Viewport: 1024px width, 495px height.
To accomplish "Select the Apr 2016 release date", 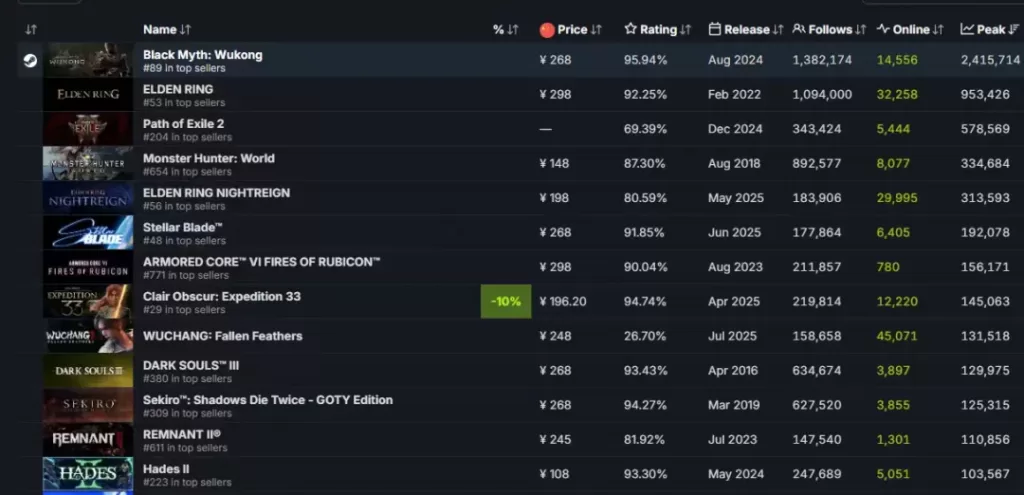I will pyautogui.click(x=733, y=371).
